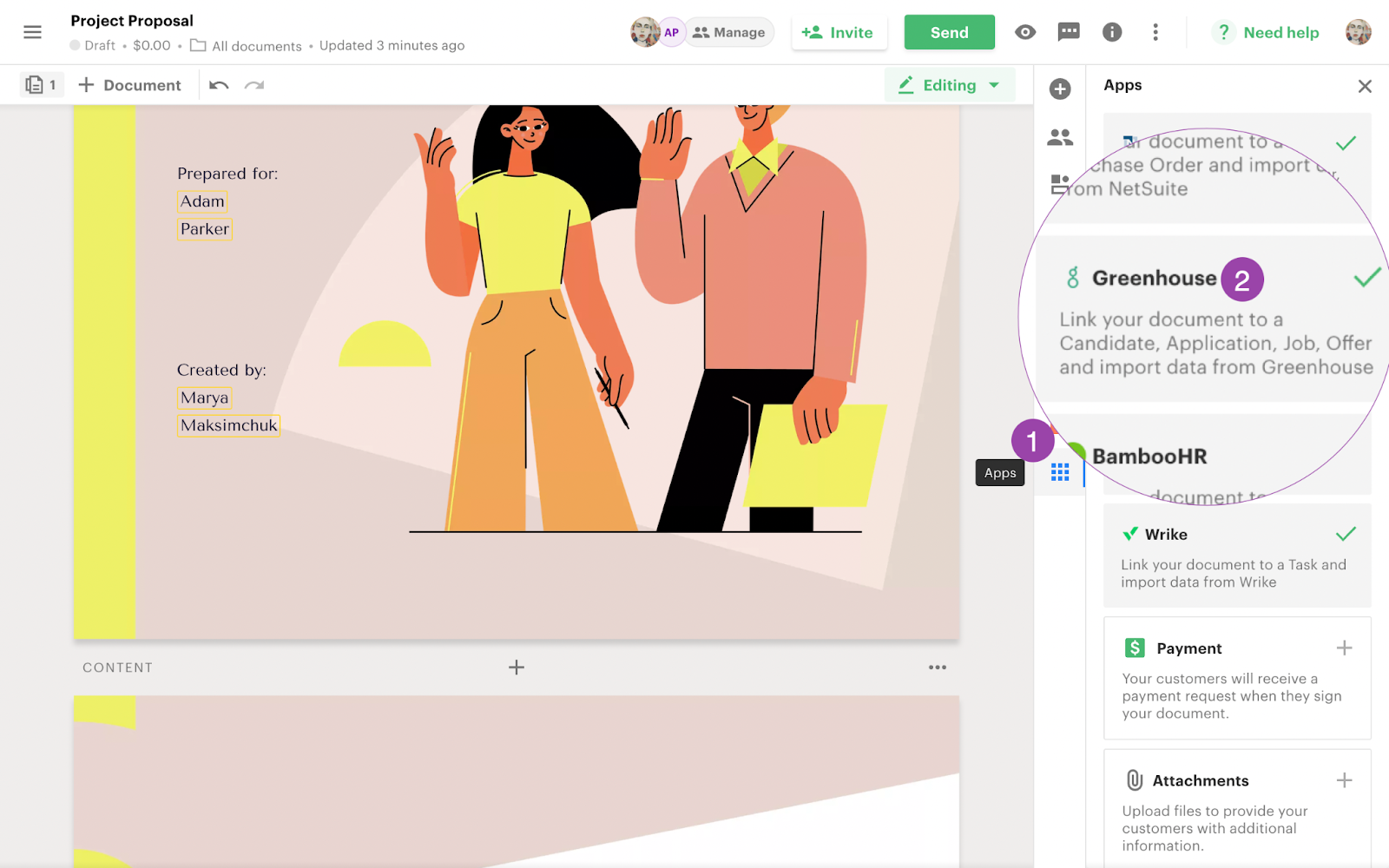Open the comments chat icon

[1069, 32]
